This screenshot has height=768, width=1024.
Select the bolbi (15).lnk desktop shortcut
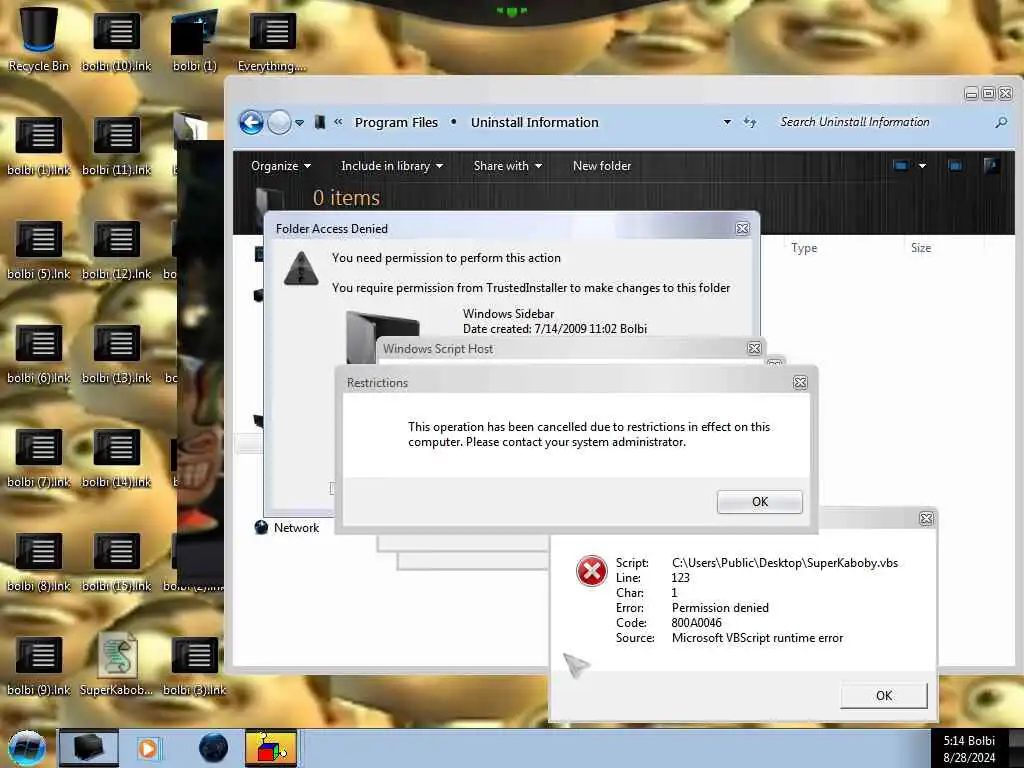pyautogui.click(x=117, y=562)
